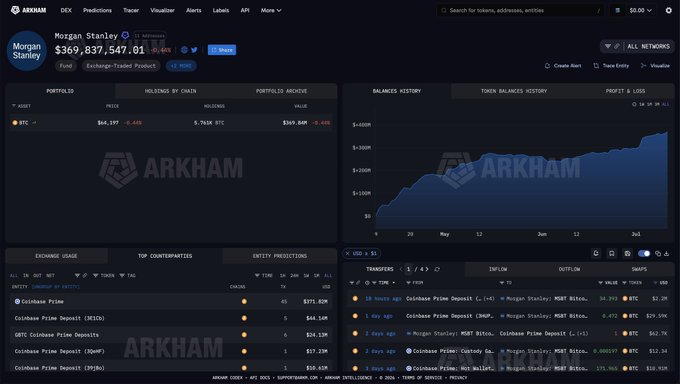Select OUT direction filter in counterparties

click(x=38, y=276)
